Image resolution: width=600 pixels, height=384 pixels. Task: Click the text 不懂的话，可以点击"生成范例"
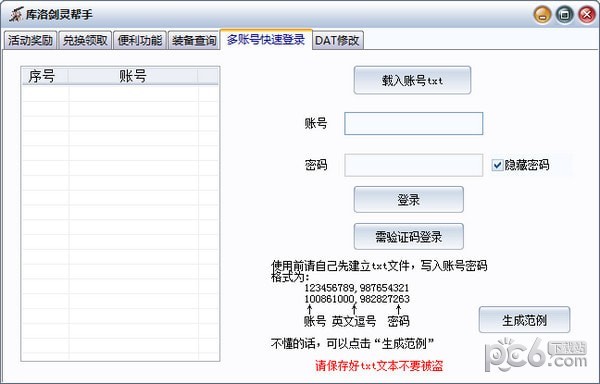click(352, 343)
